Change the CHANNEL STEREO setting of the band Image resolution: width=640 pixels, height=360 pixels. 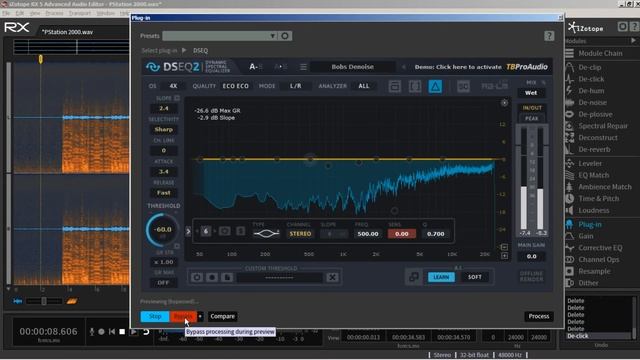[300, 234]
